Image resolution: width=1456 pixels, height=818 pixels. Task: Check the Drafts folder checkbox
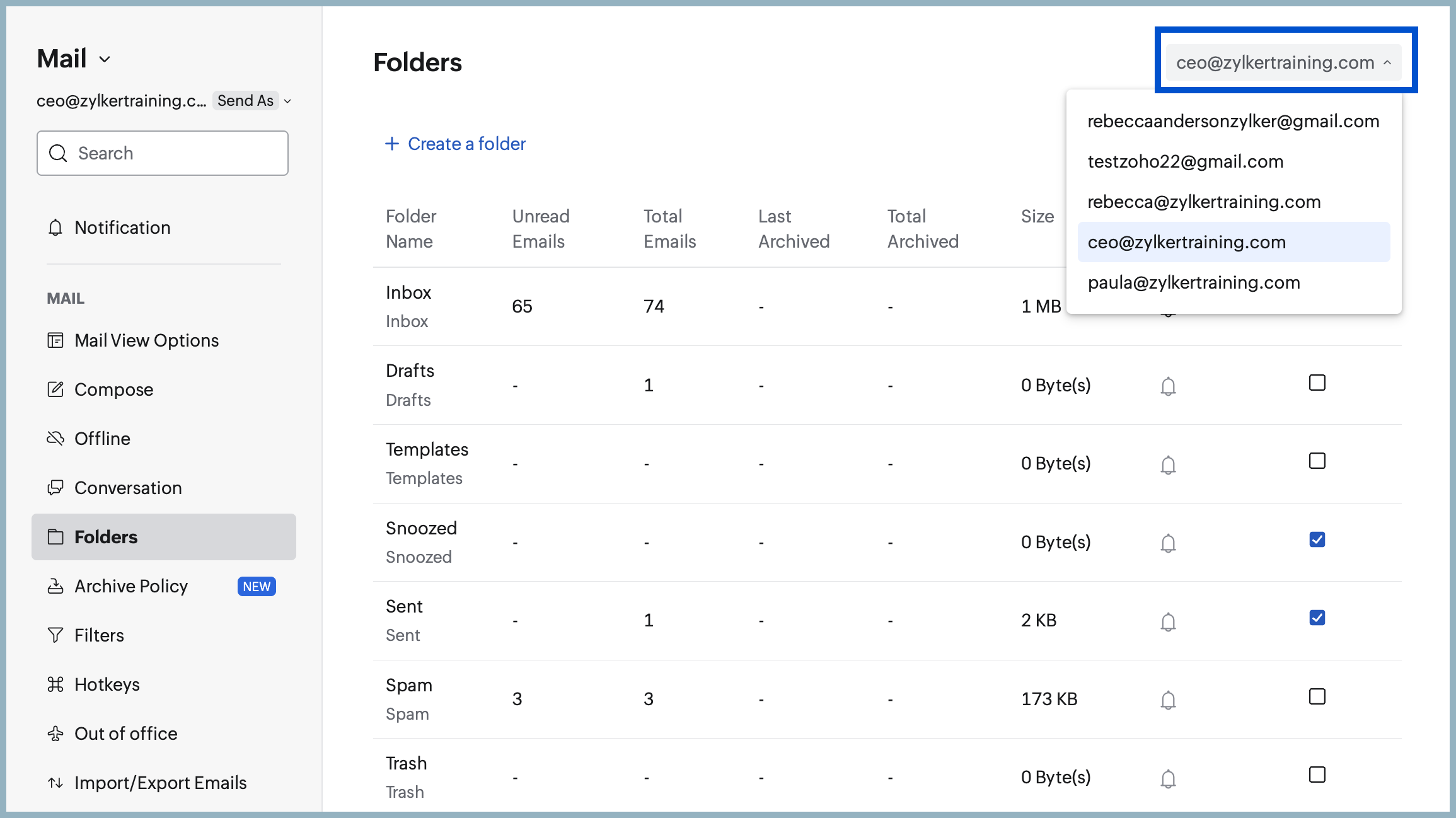point(1317,383)
